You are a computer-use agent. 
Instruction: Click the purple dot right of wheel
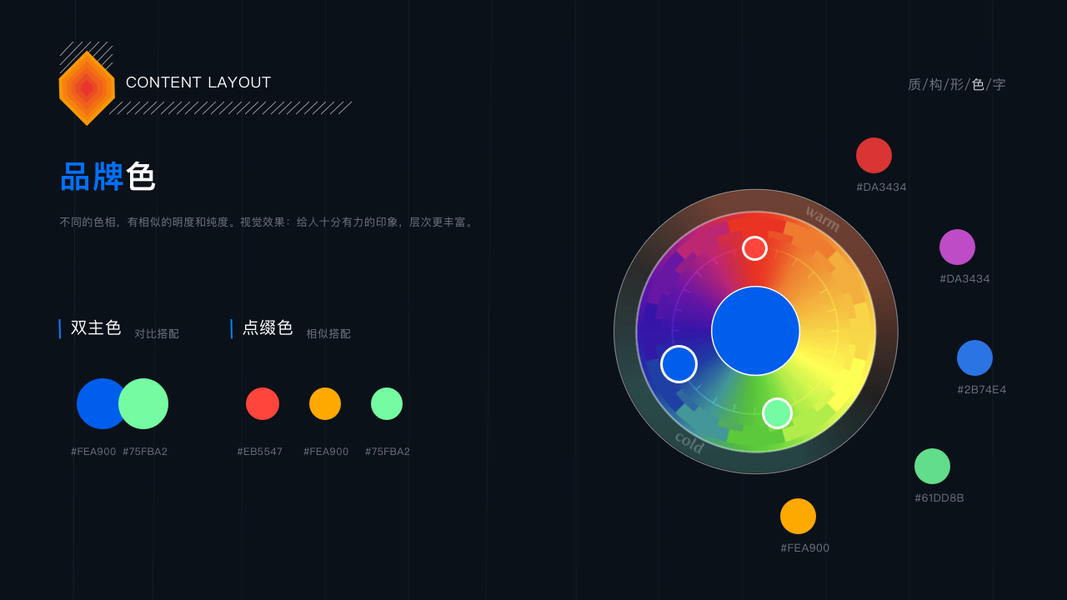tap(957, 247)
